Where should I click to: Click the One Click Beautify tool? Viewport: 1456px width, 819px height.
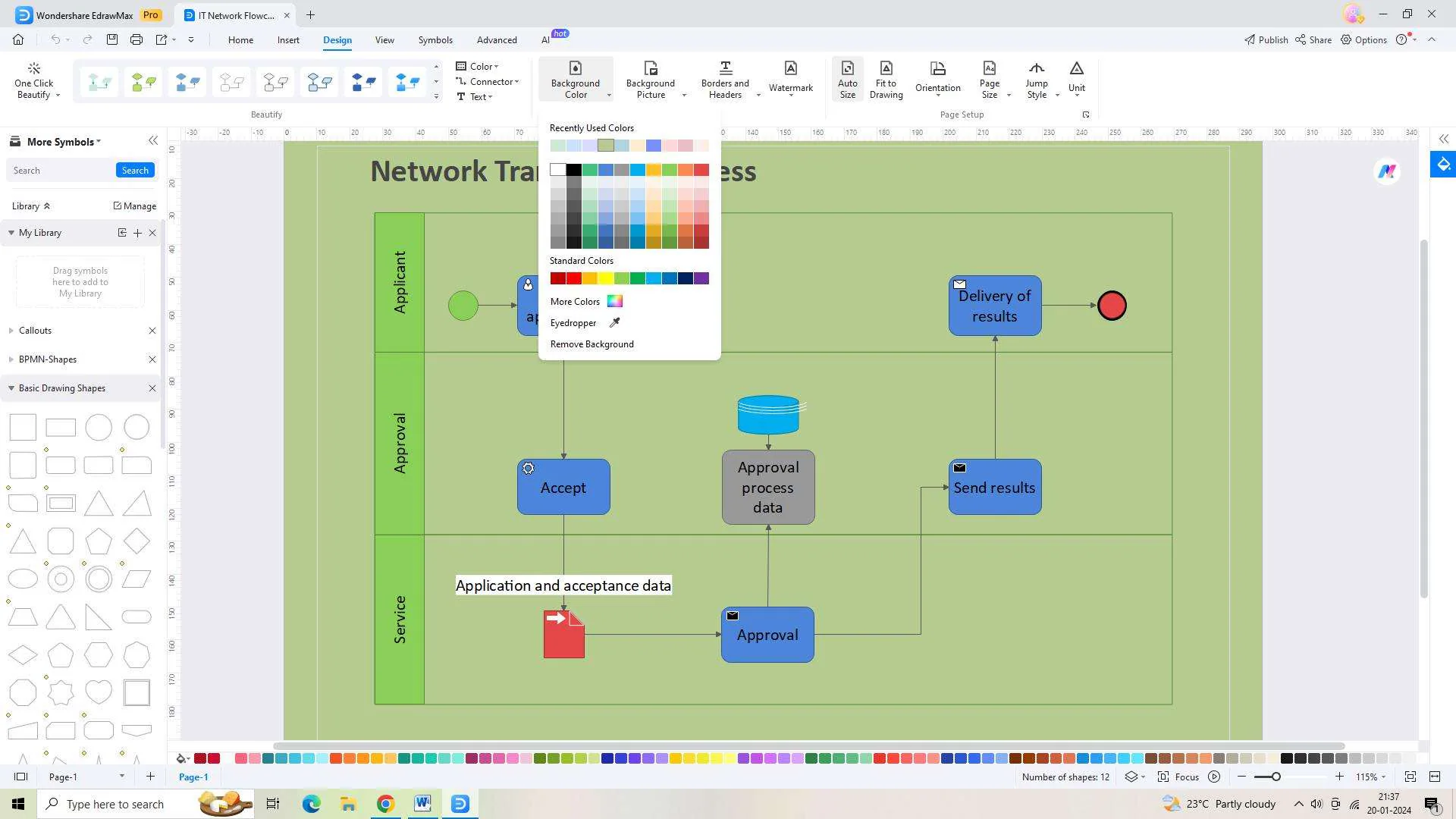[x=34, y=79]
